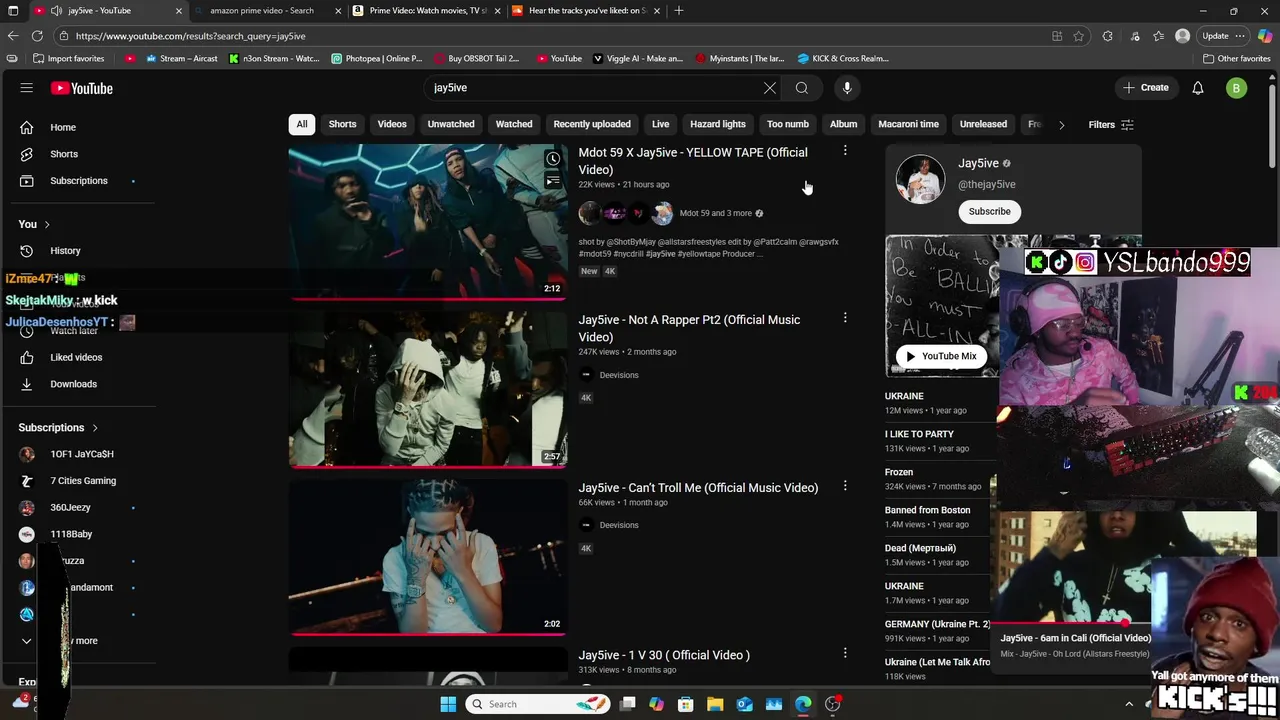Viewport: 1280px width, 720px height.
Task: Select the Live filter chip
Action: tap(661, 124)
